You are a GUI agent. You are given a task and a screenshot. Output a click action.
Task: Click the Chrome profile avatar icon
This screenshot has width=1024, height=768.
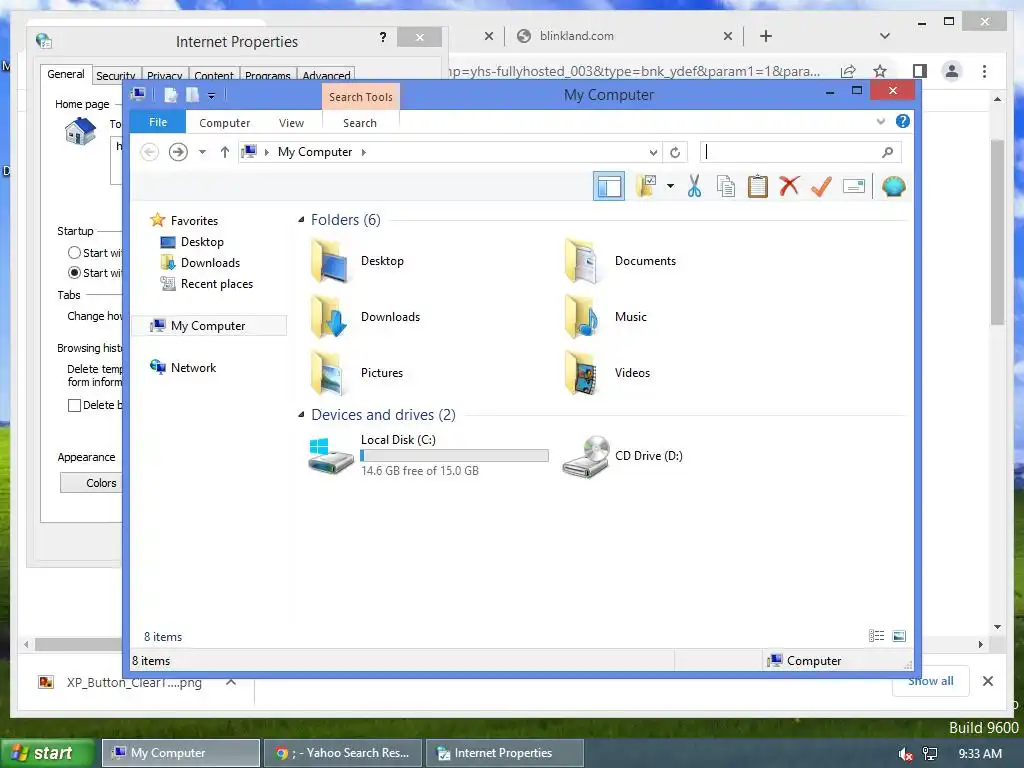(952, 71)
